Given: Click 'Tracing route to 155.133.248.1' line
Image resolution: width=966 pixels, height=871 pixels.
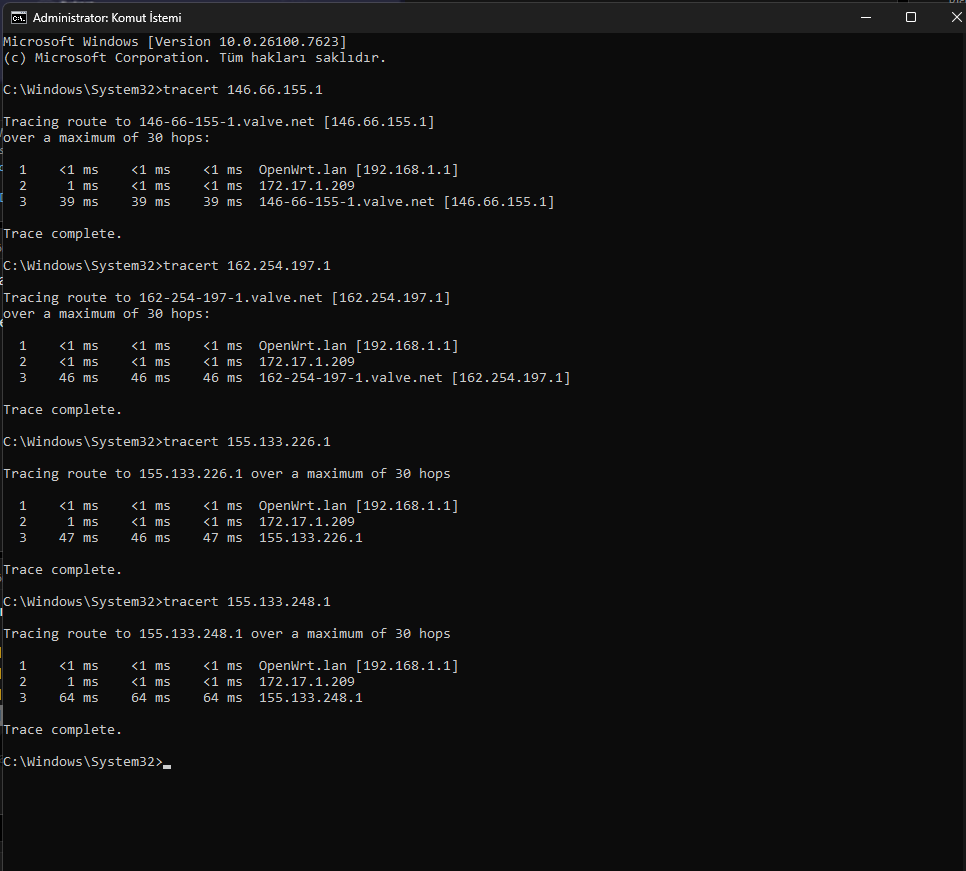Looking at the screenshot, I should [x=227, y=634].
